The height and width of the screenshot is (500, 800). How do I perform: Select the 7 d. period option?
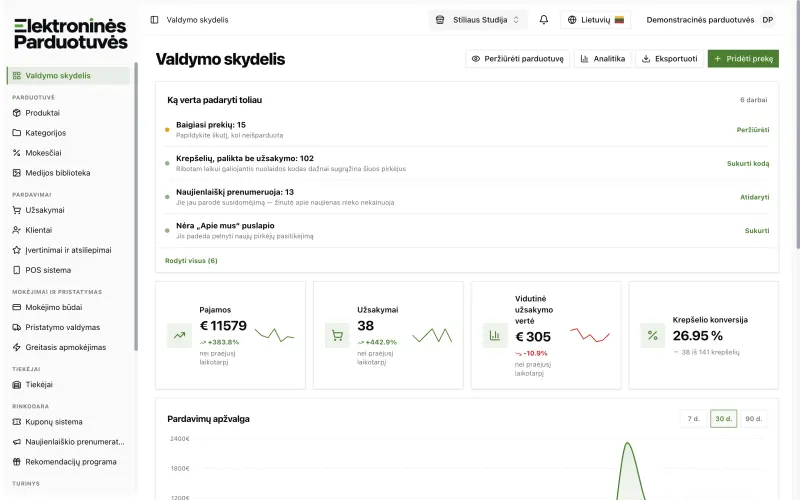(x=693, y=419)
